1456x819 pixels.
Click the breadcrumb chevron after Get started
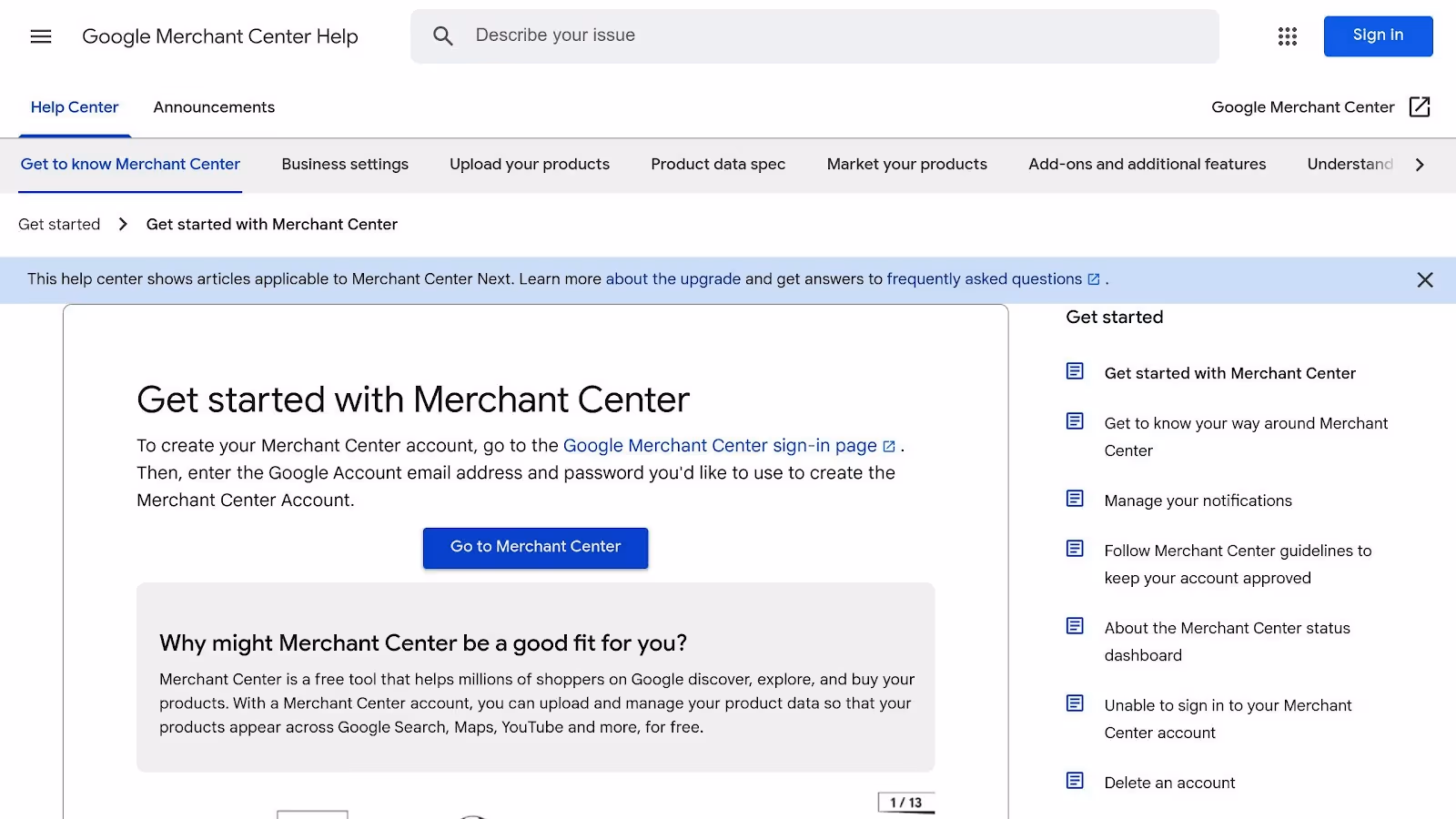click(x=123, y=225)
